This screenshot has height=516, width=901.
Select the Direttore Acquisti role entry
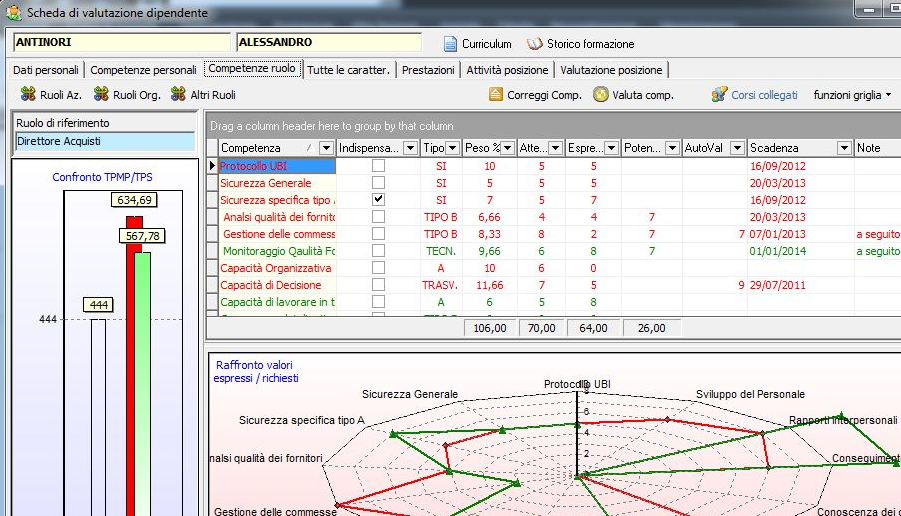click(x=105, y=141)
